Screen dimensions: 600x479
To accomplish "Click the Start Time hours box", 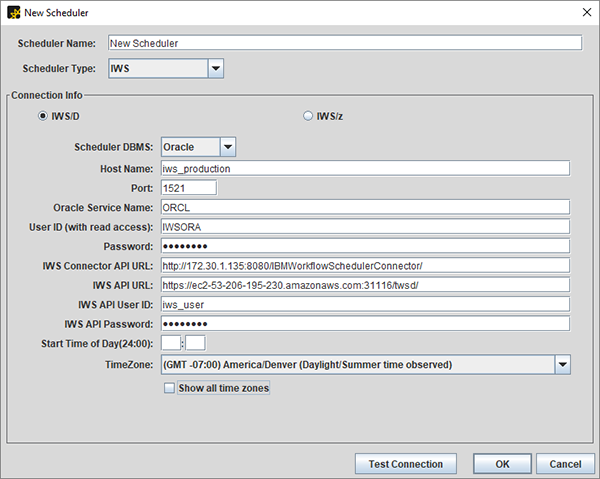I will [x=169, y=343].
